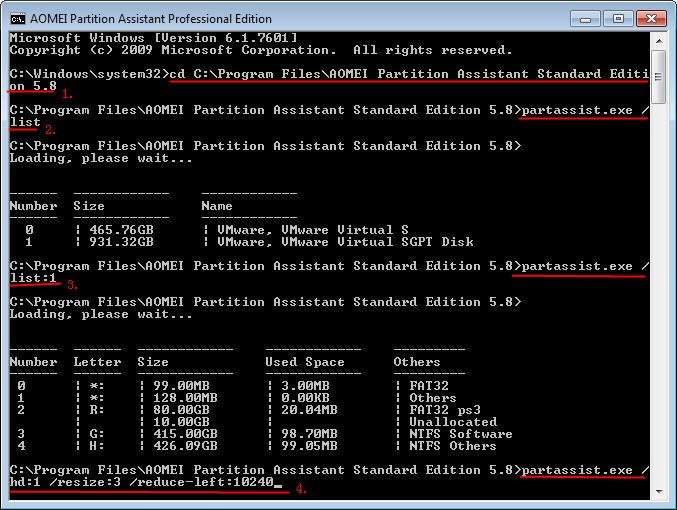This screenshot has height=510, width=677.
Task: Click the 'FAT32 ps3' entry
Action: point(445,410)
